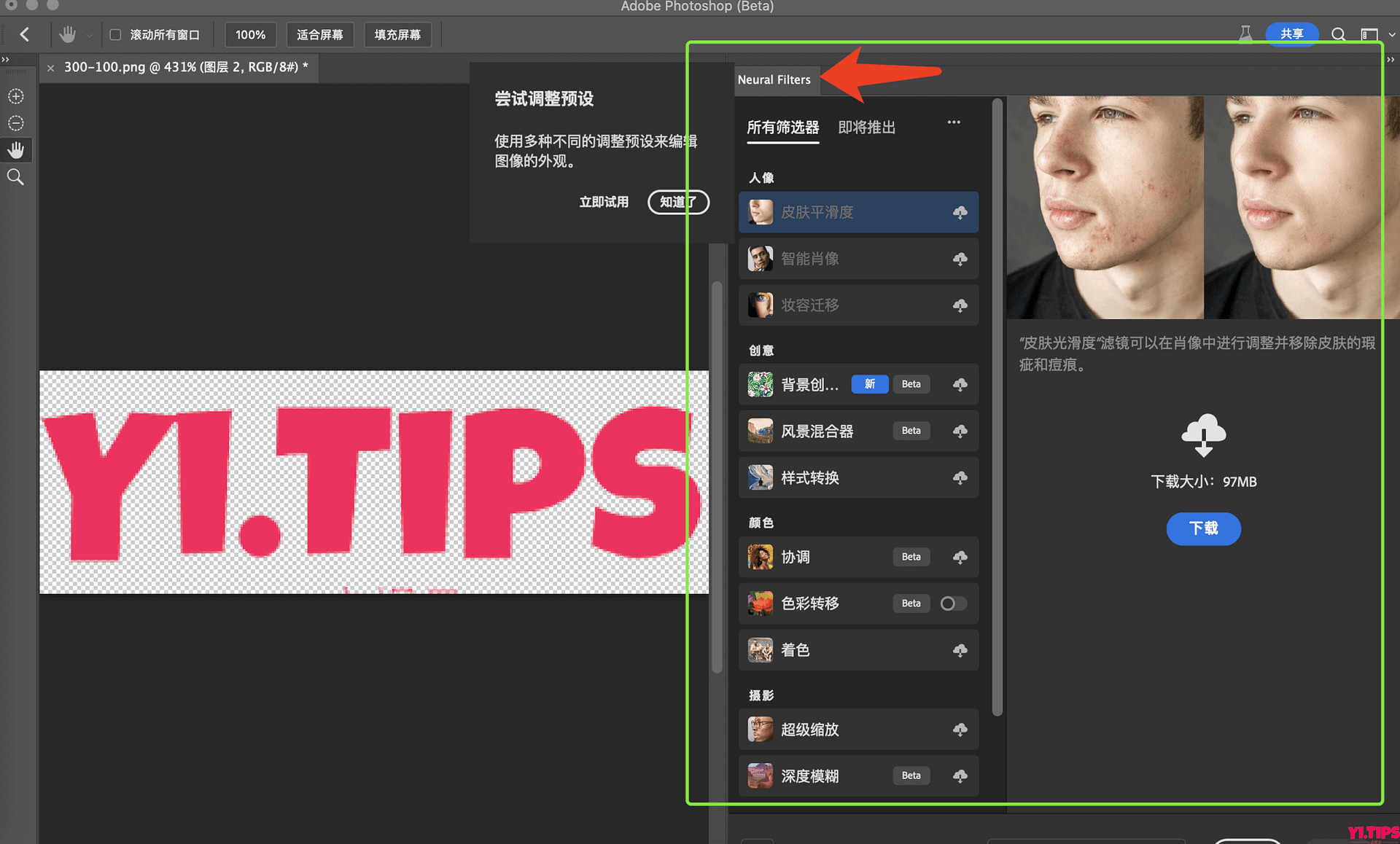1400x844 pixels.
Task: Select the Hand tool in the left toolbar
Action: click(16, 149)
